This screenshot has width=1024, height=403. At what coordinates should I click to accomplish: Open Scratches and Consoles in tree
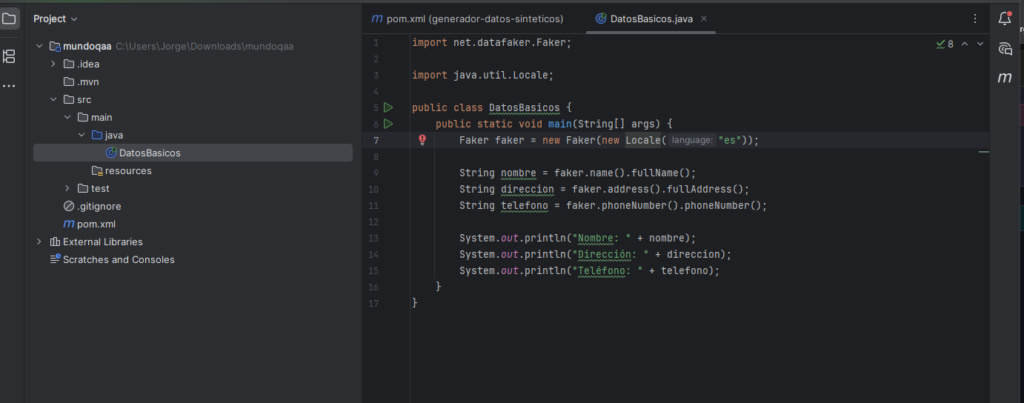112,259
